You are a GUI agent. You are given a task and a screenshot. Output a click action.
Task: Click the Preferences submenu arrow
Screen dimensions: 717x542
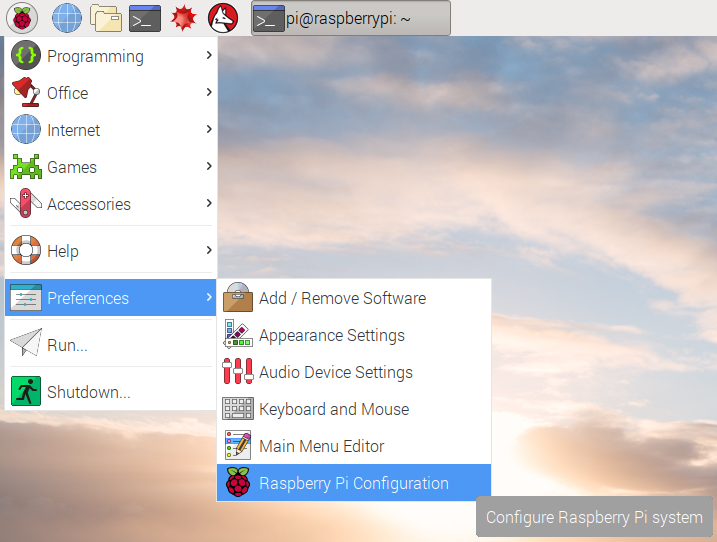tap(209, 297)
